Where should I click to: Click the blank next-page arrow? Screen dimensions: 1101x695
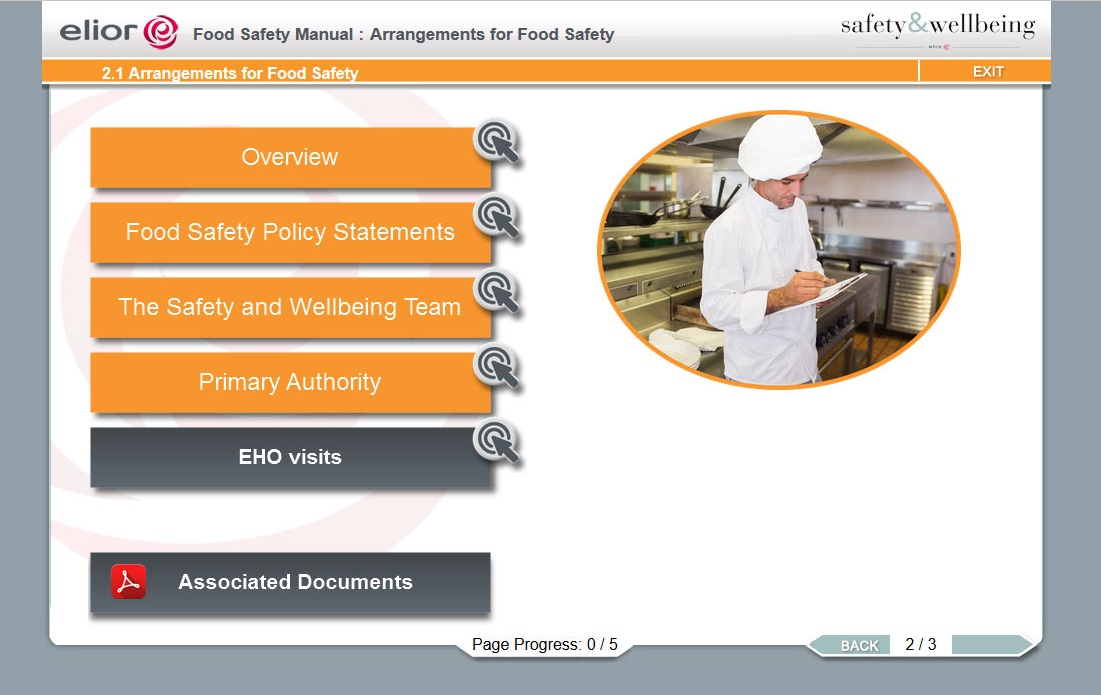pyautogui.click(x=992, y=645)
